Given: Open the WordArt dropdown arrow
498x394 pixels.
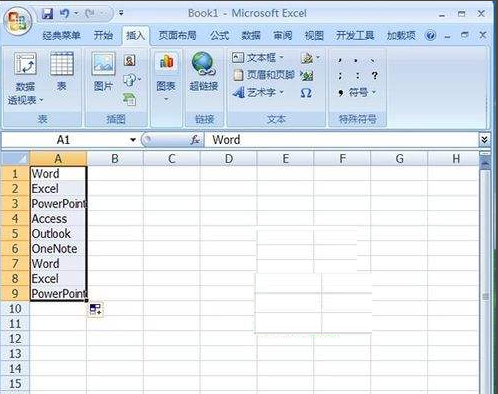Looking at the screenshot, I should coord(281,92).
